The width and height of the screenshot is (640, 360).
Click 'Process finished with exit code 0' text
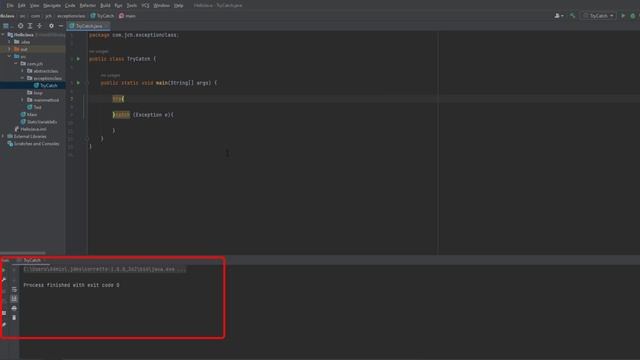tap(71, 285)
